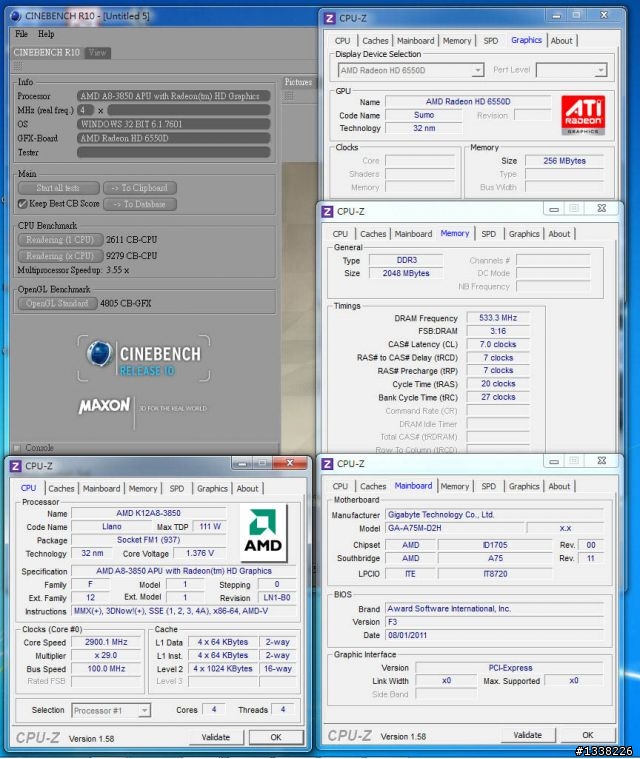Click the CPU-Z Z icon in Graphics window title
The image size is (640, 759).
(330, 18)
